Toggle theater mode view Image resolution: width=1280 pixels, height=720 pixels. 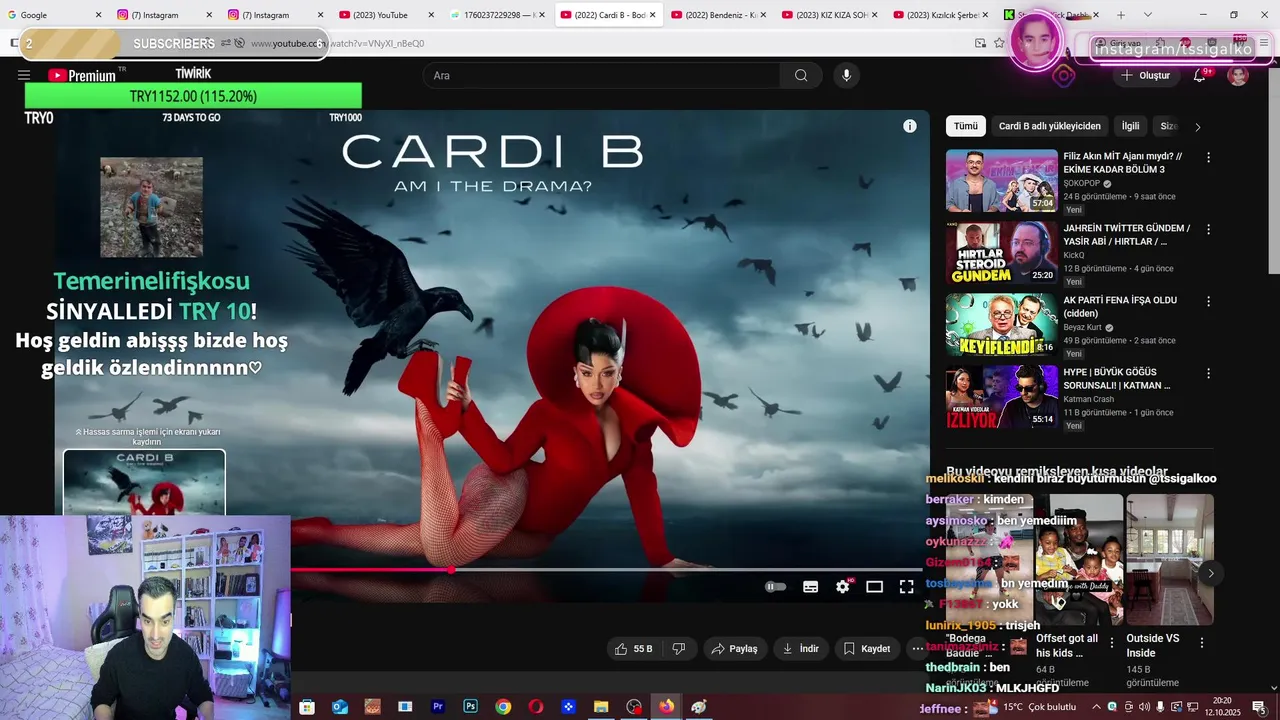coord(875,587)
